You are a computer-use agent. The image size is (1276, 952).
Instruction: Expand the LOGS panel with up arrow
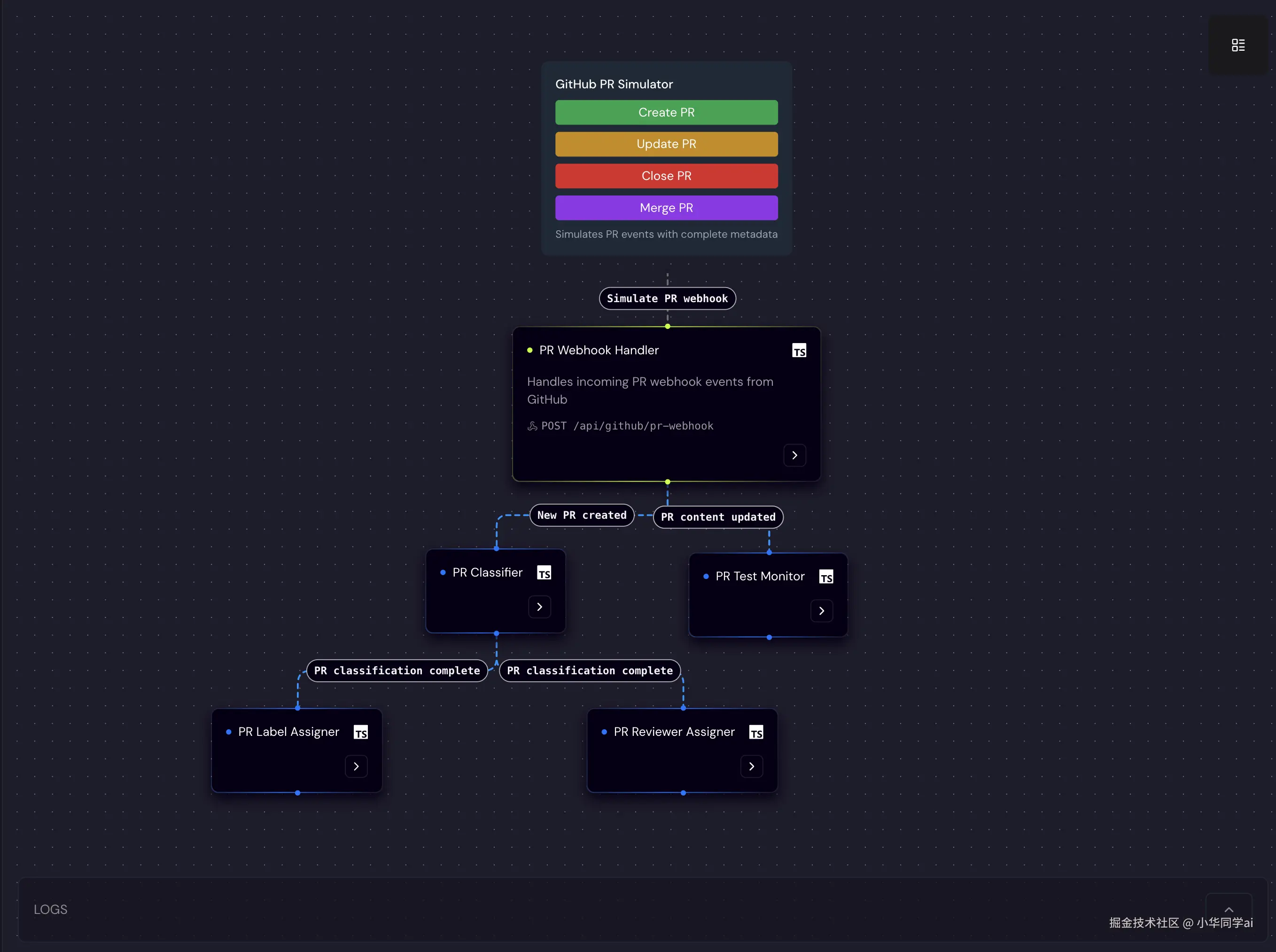[x=1229, y=909]
